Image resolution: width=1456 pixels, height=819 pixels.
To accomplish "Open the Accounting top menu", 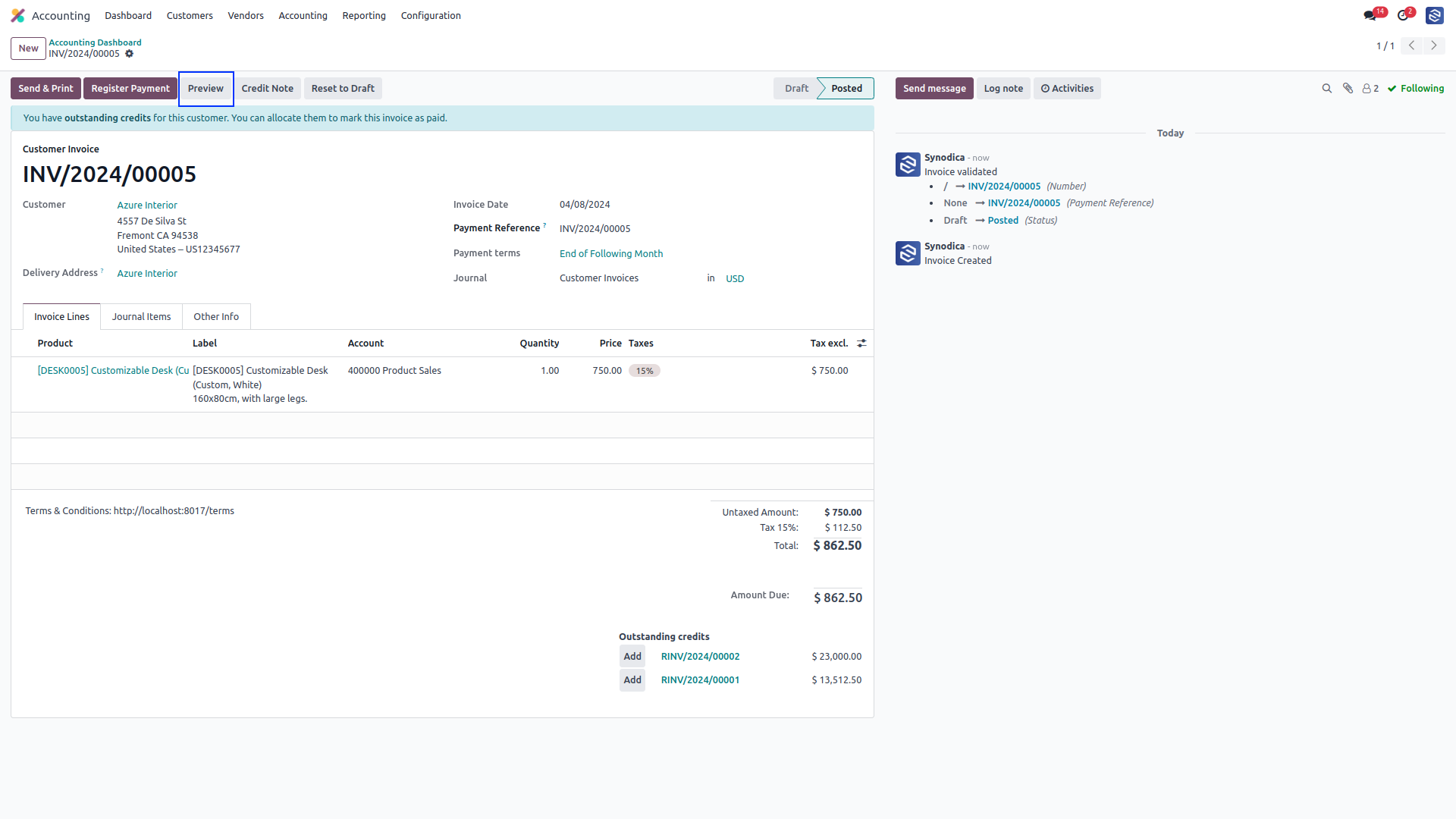I will 303,15.
